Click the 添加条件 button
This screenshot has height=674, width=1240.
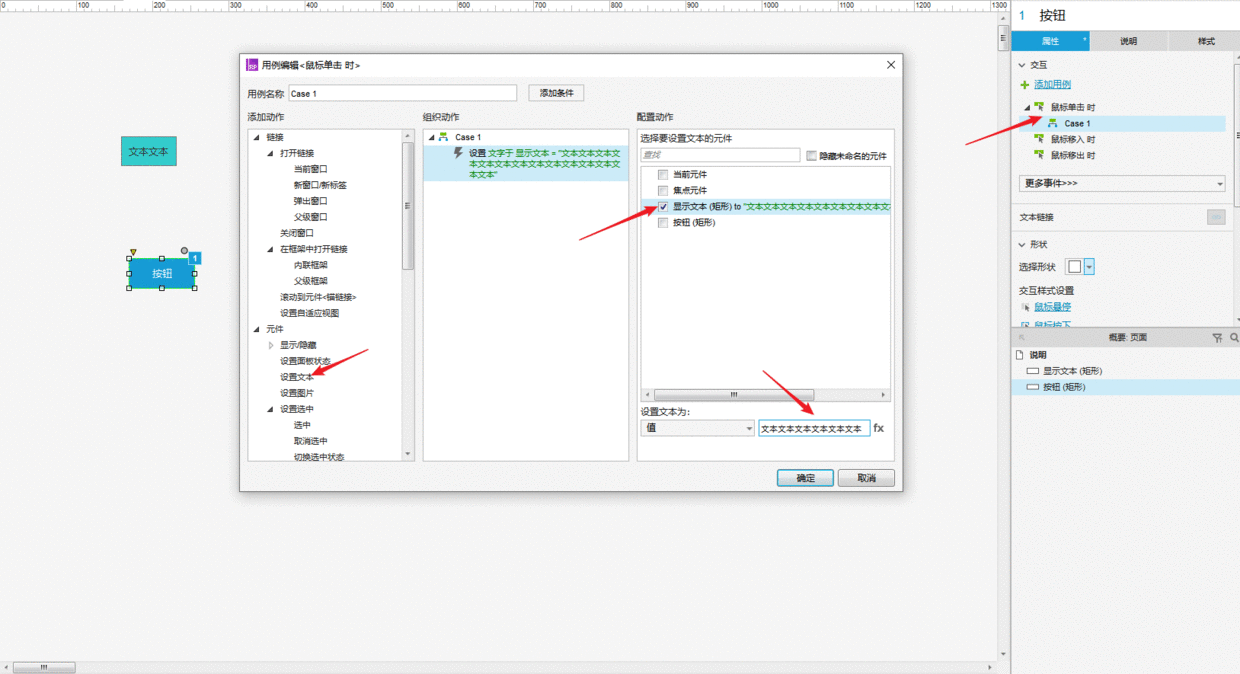[556, 93]
